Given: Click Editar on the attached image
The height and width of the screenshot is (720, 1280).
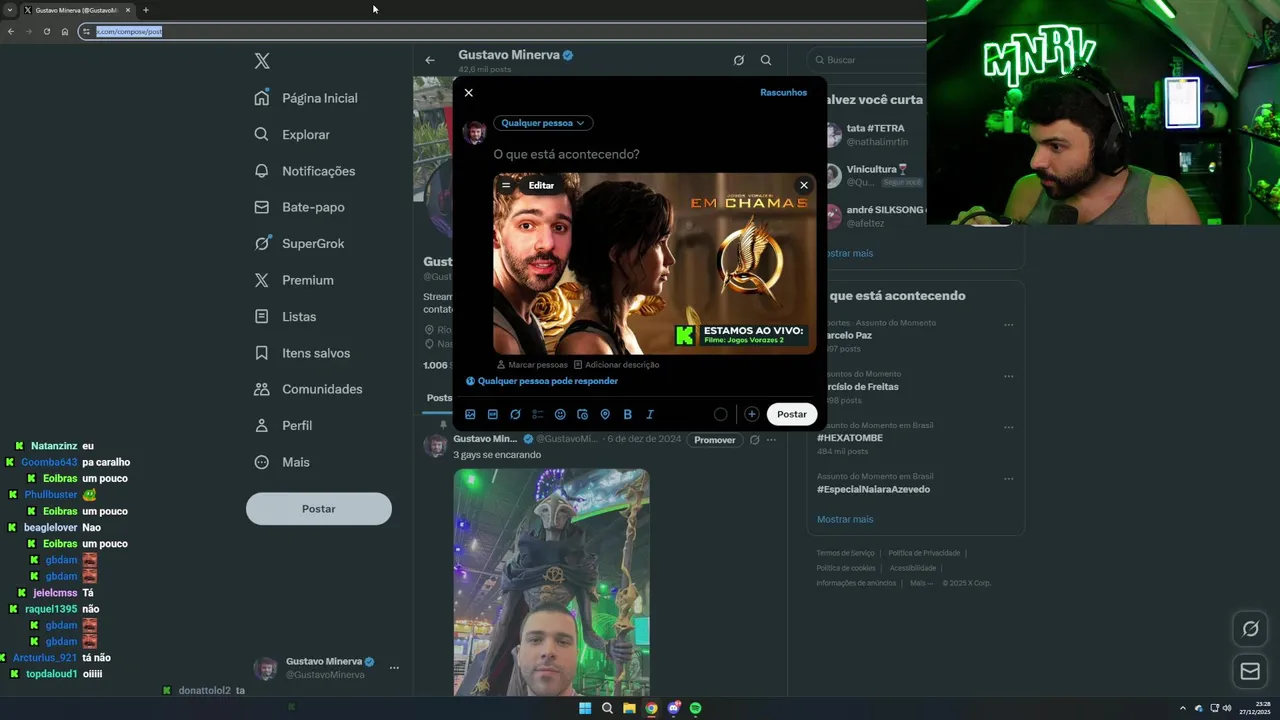Looking at the screenshot, I should 541,185.
